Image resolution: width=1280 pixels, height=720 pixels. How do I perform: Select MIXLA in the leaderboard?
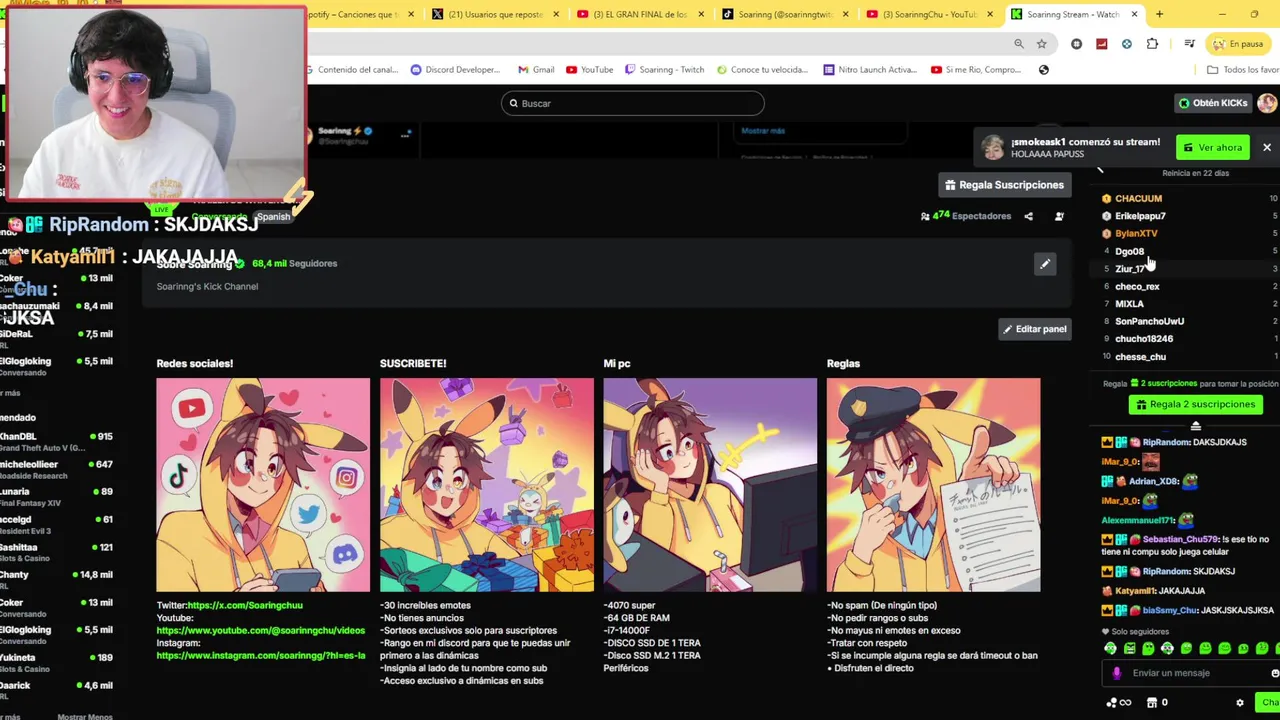tap(1129, 304)
